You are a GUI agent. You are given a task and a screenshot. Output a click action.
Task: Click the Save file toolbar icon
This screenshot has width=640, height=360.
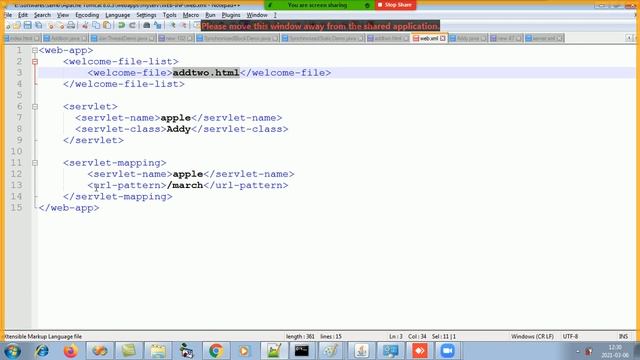[27, 25]
